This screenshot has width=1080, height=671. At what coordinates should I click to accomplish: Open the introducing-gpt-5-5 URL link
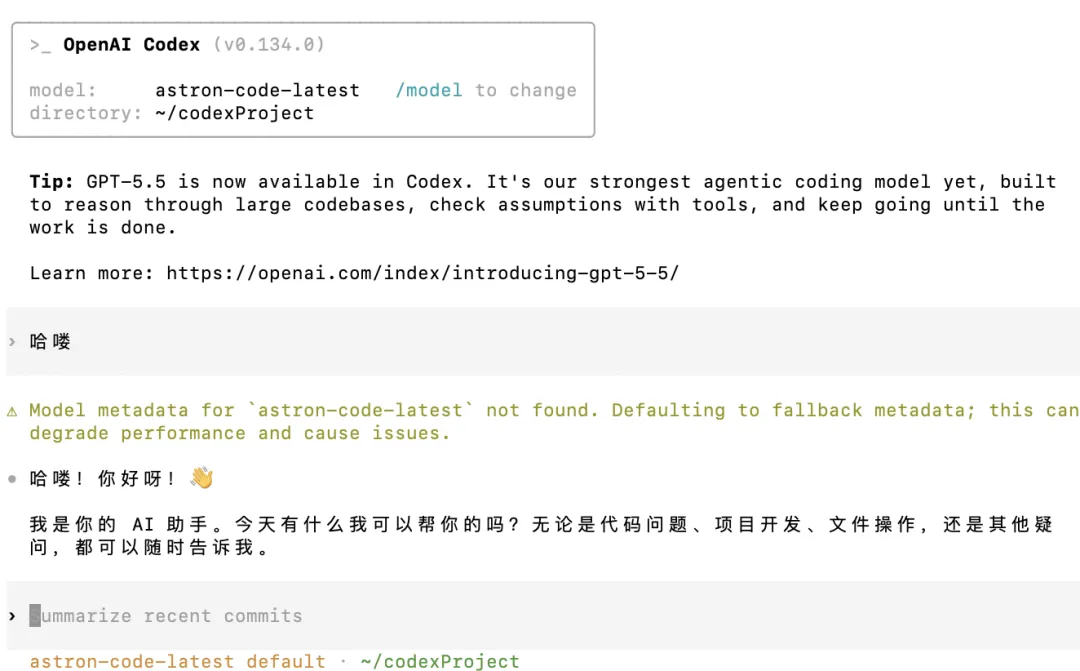(x=423, y=273)
